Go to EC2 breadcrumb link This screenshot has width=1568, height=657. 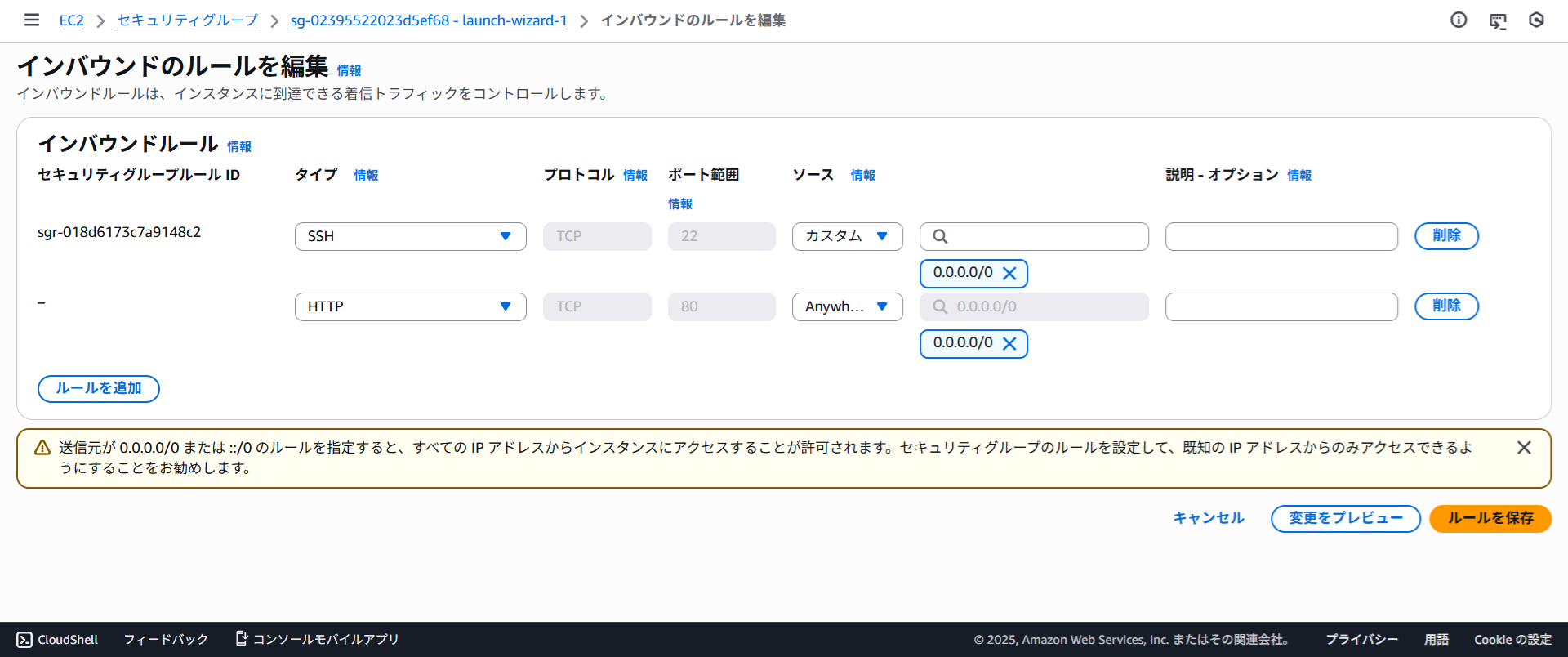point(71,20)
